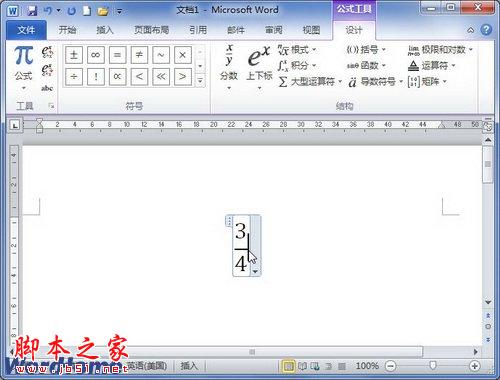Switch to print layout view

pyautogui.click(x=288, y=367)
